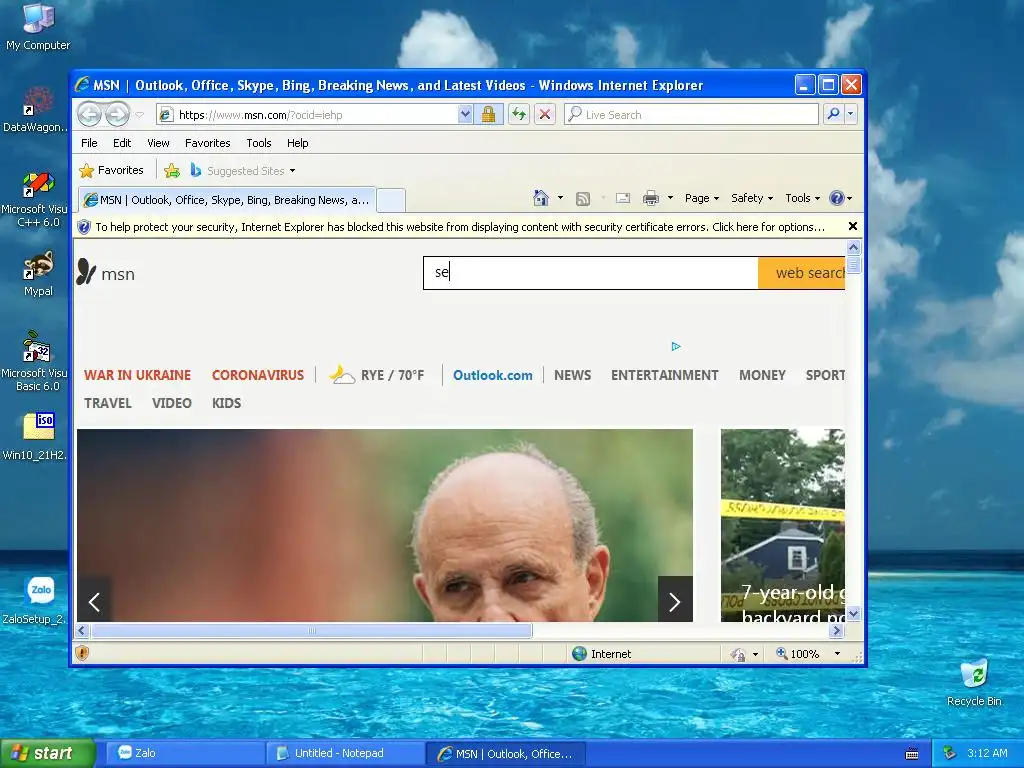
Task: Expand the address bar history dropdown
Action: pyautogui.click(x=465, y=114)
